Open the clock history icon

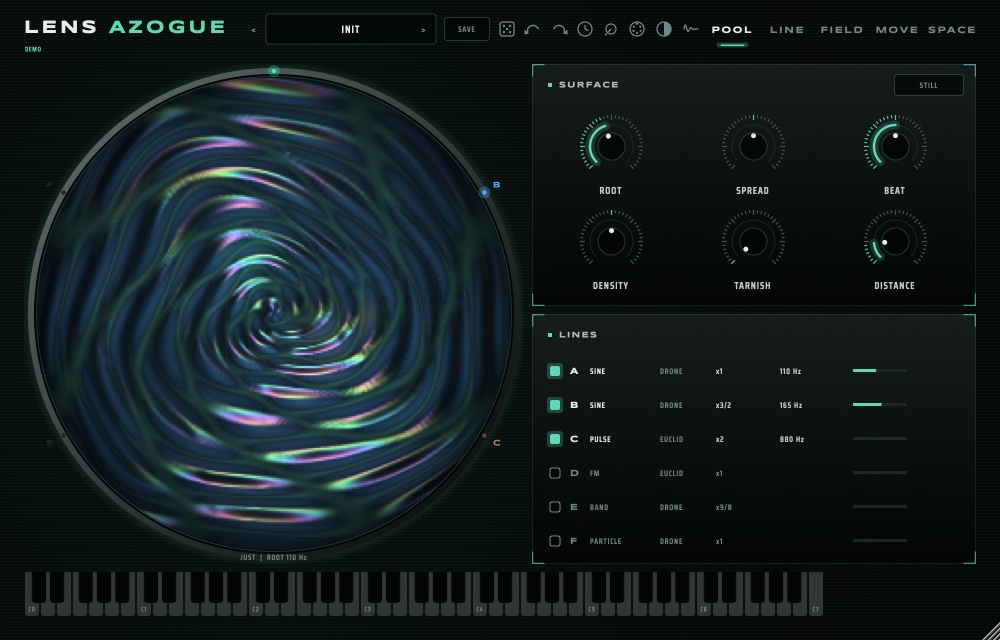coord(585,29)
